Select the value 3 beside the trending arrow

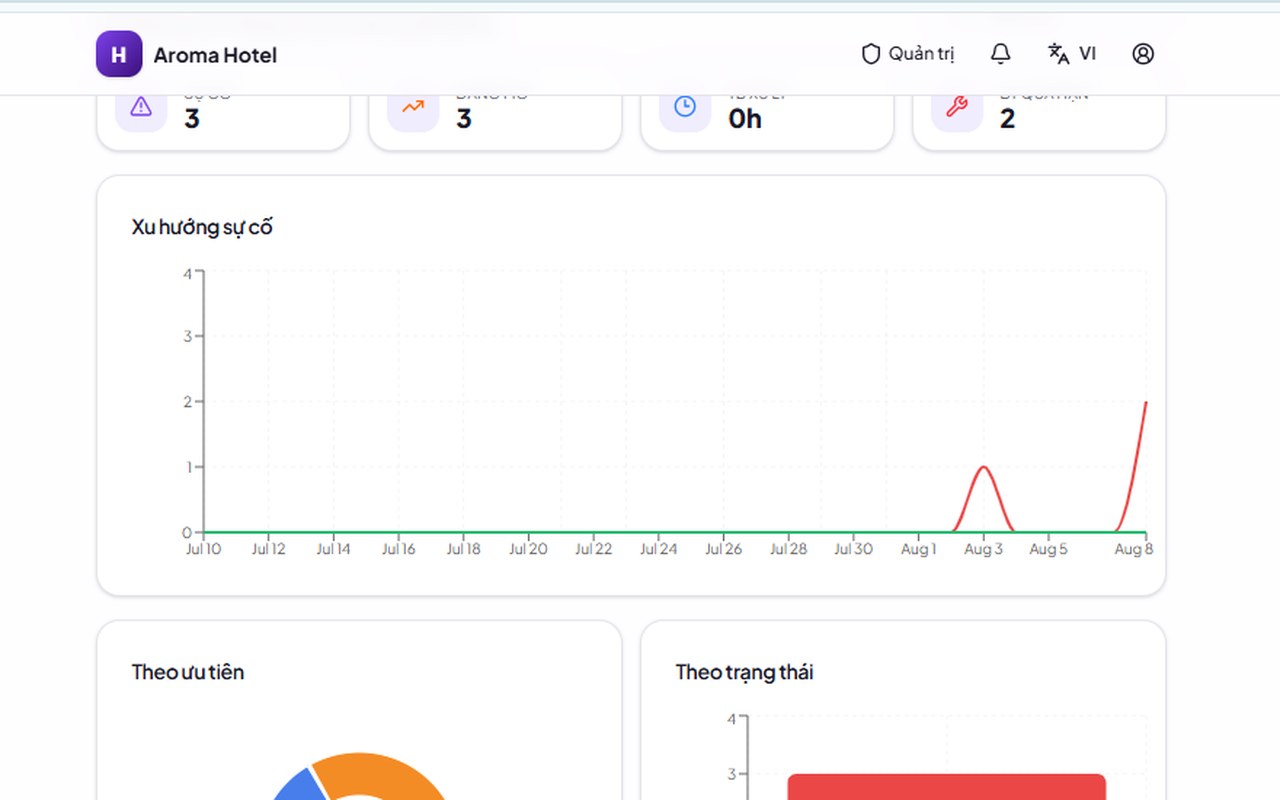(x=464, y=119)
